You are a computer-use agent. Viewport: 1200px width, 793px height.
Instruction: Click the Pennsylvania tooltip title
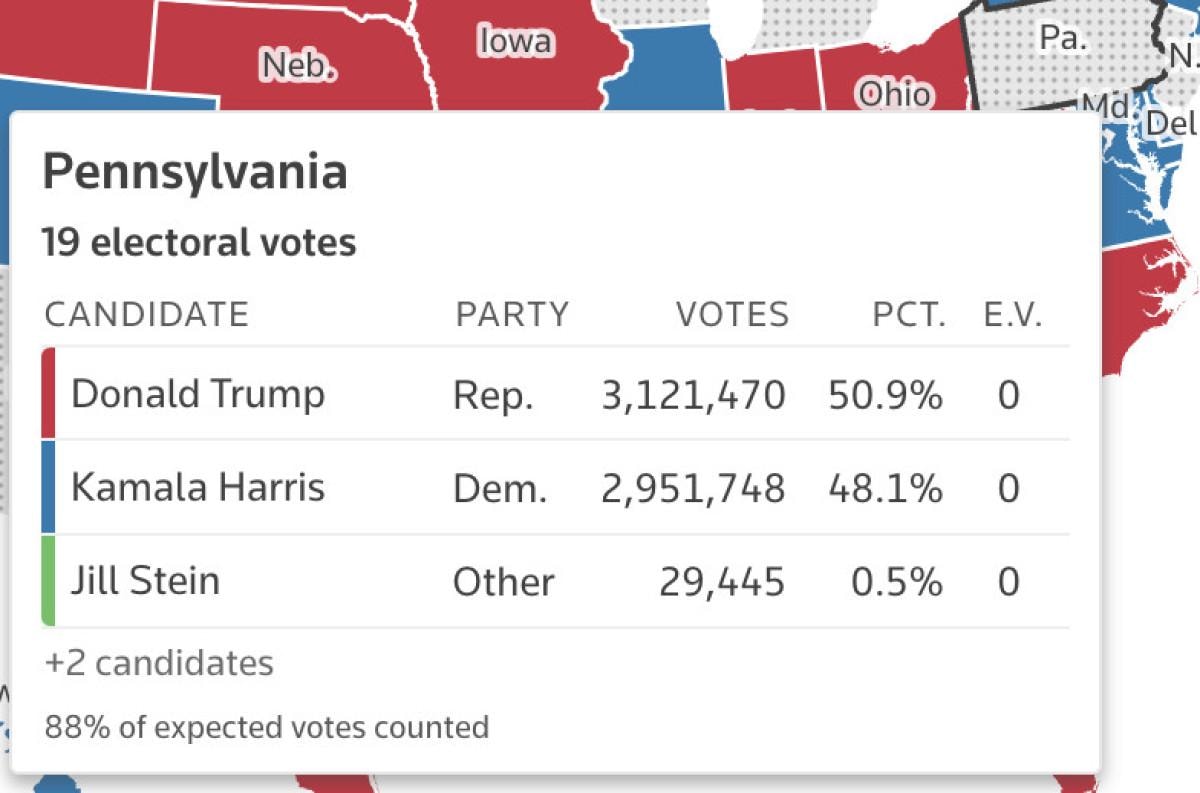[195, 173]
